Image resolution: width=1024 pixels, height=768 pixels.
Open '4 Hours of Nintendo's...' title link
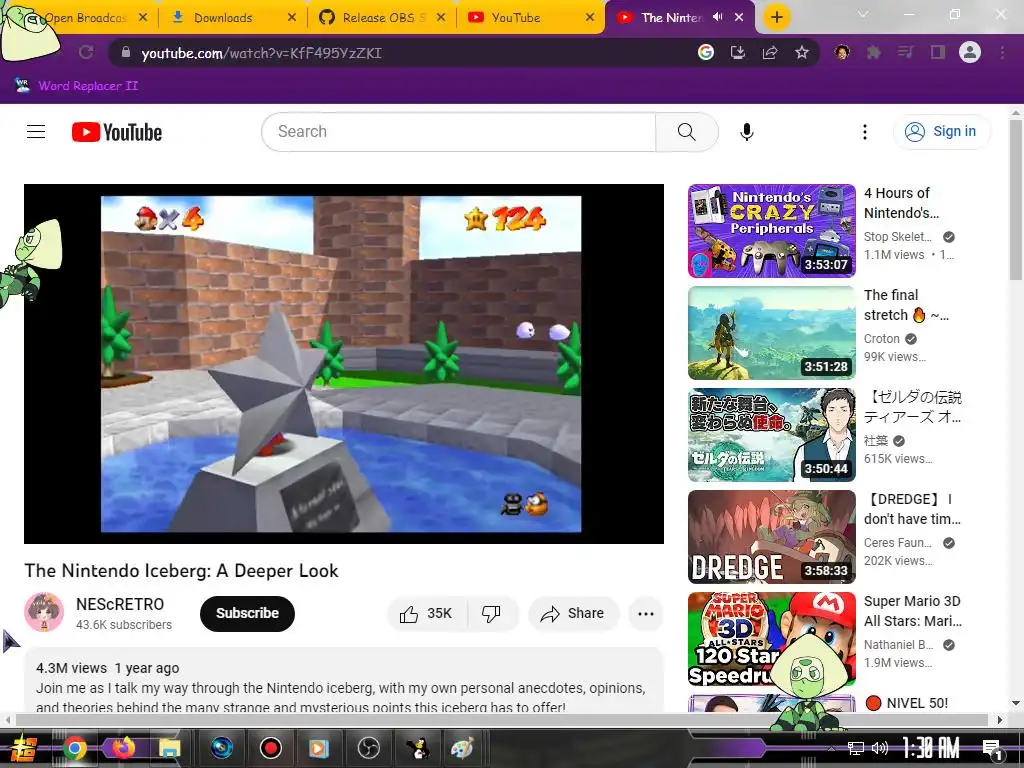tap(901, 203)
